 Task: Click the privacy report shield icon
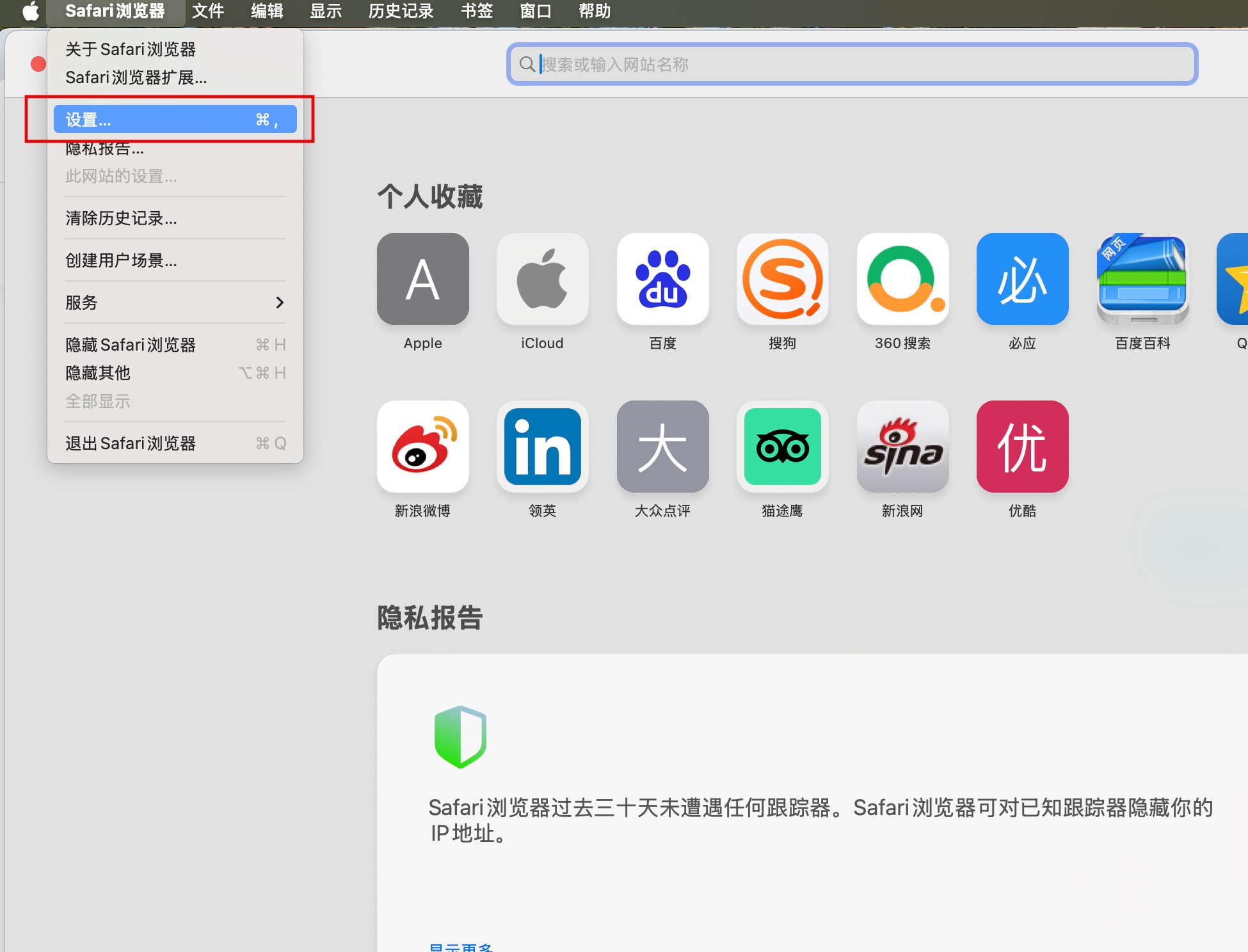tap(460, 736)
